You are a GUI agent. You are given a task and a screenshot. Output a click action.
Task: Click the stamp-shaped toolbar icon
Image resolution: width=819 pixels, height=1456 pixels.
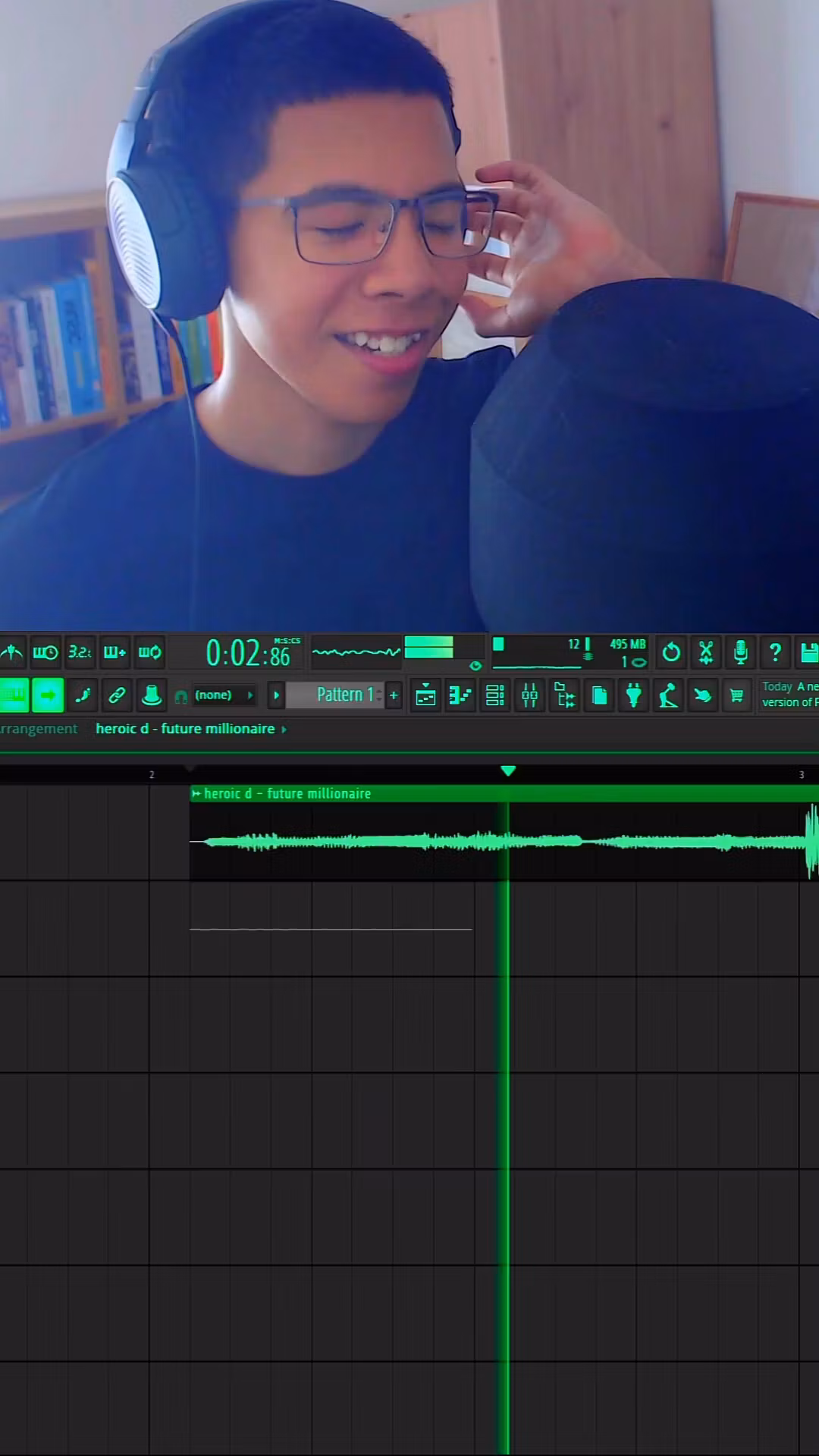click(152, 695)
